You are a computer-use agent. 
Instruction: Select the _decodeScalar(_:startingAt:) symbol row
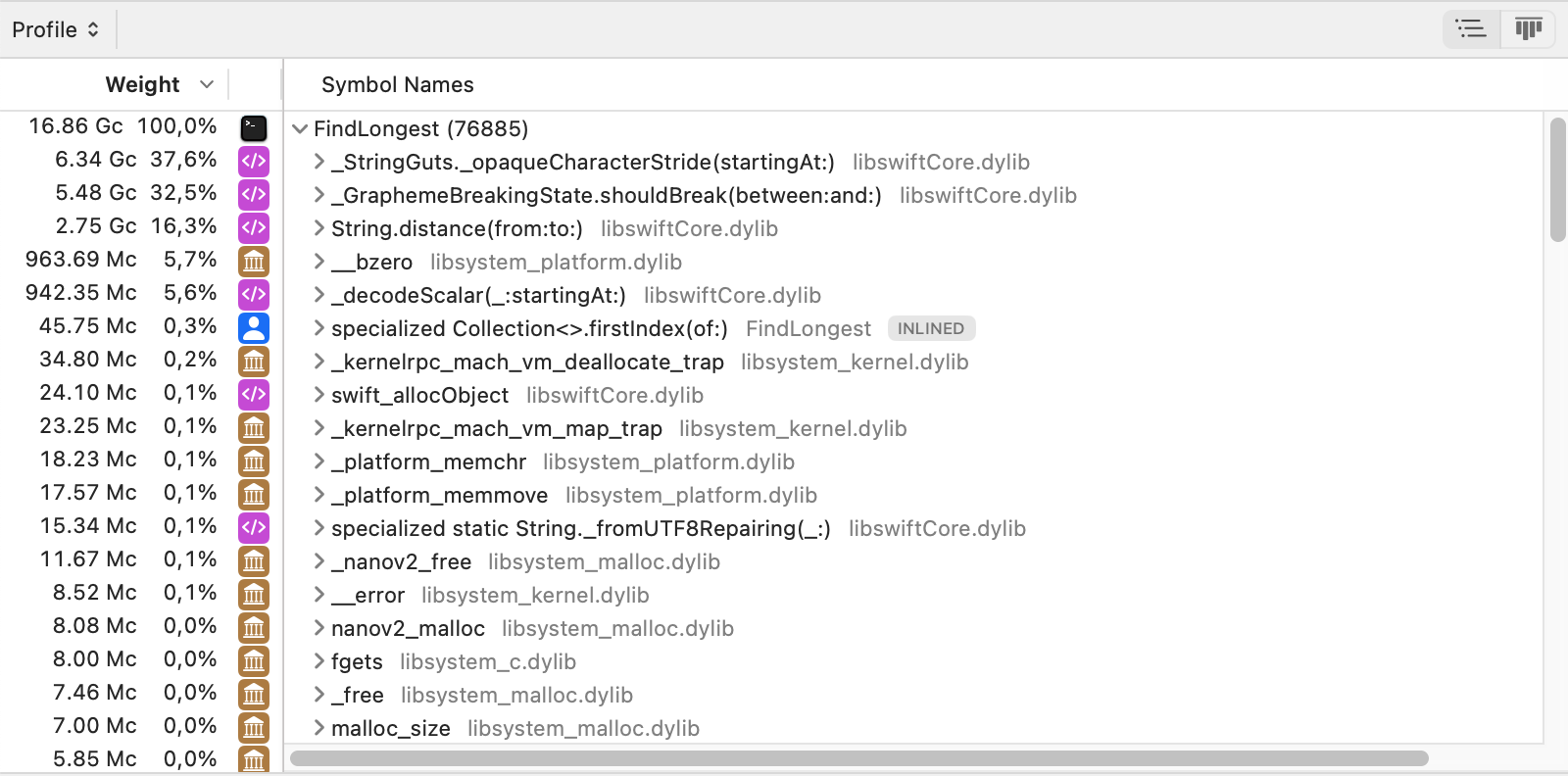[478, 295]
